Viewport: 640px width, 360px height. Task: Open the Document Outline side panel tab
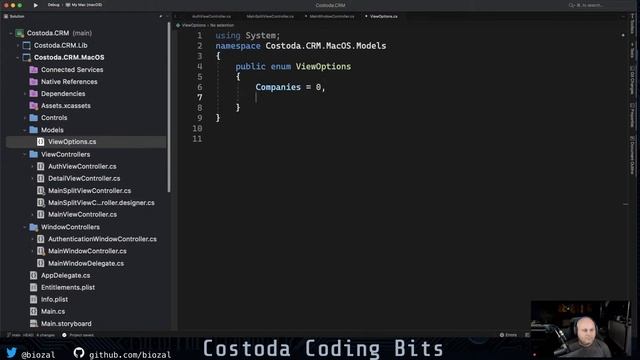632,155
